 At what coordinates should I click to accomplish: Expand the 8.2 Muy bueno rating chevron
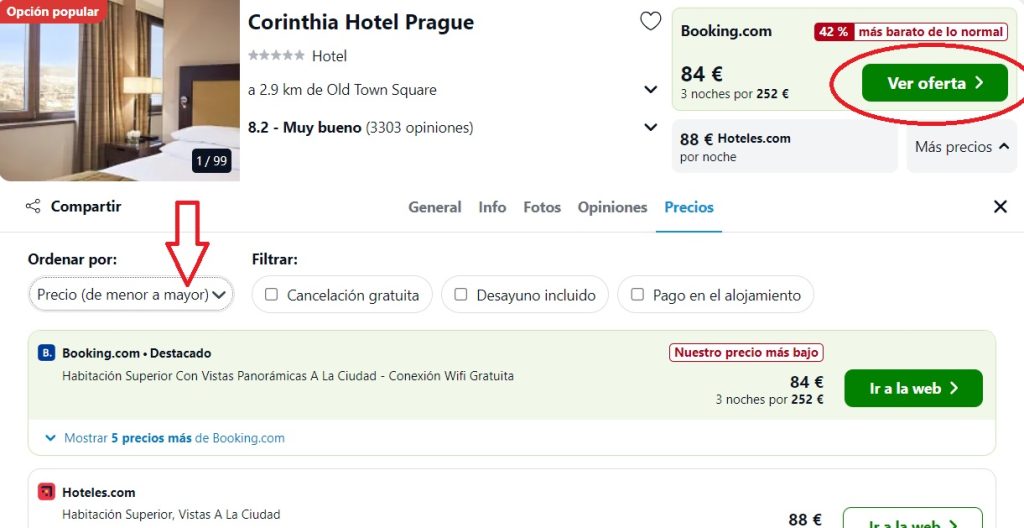click(x=650, y=127)
